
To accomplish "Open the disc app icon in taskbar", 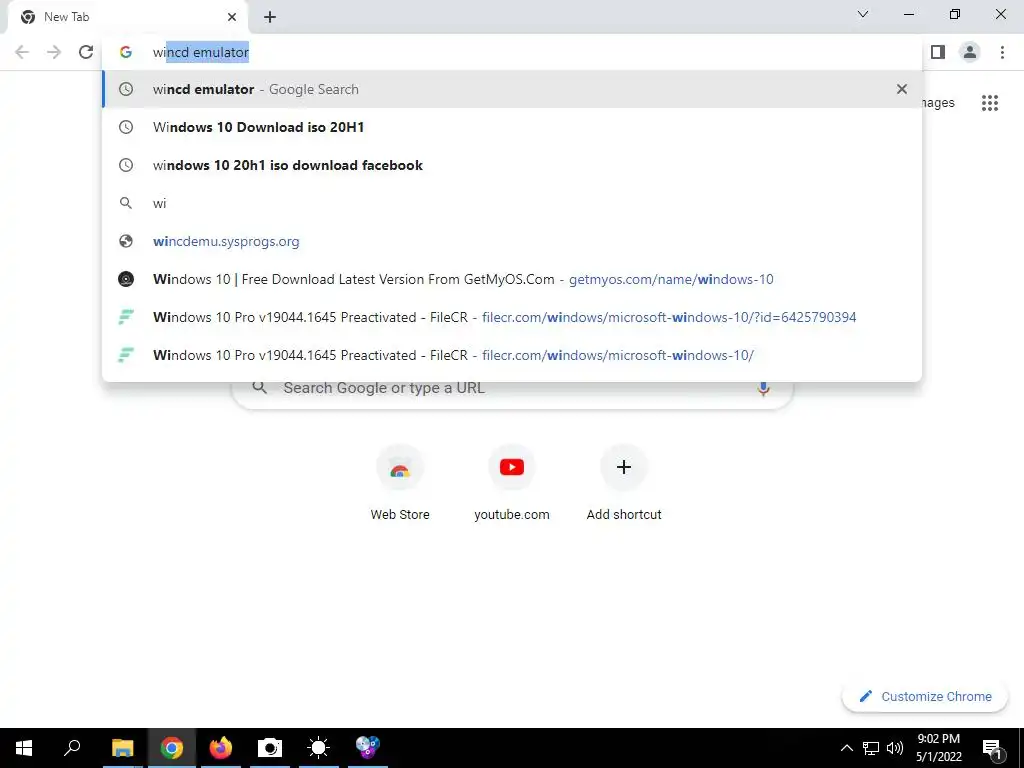I will click(368, 748).
